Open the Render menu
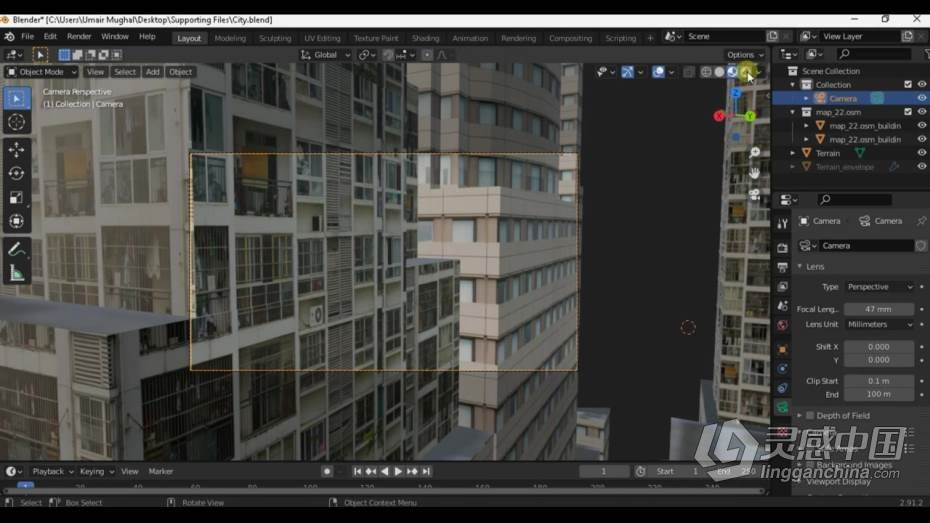The width and height of the screenshot is (930, 523). (x=79, y=37)
